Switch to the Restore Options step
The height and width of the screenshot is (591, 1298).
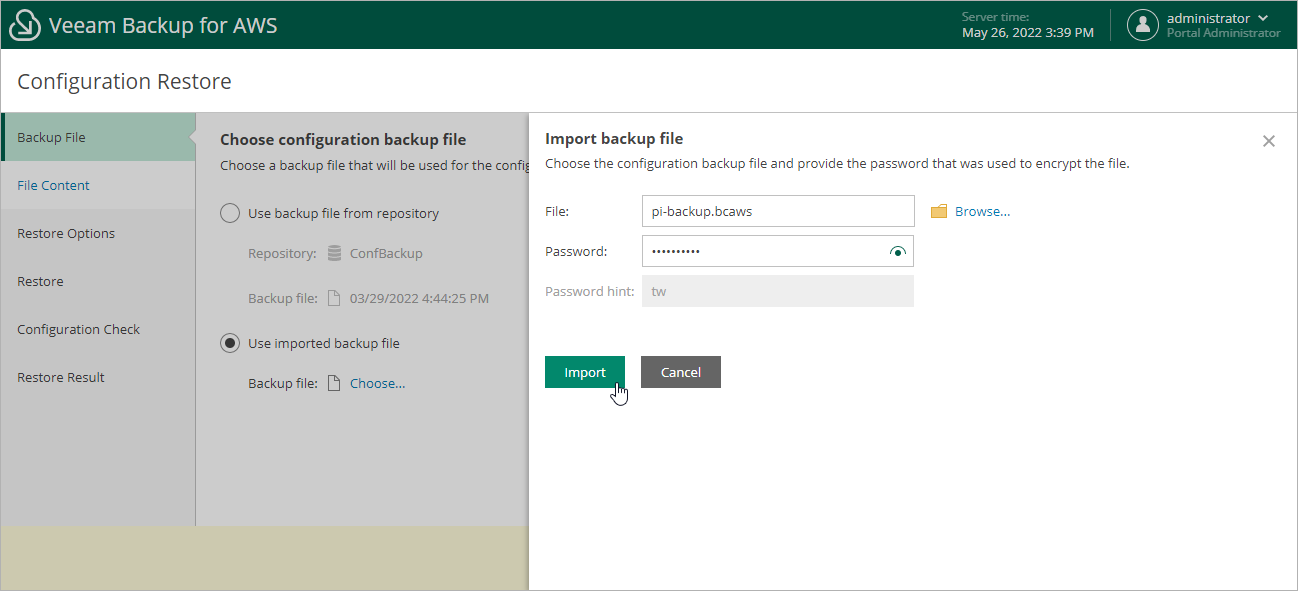point(66,233)
